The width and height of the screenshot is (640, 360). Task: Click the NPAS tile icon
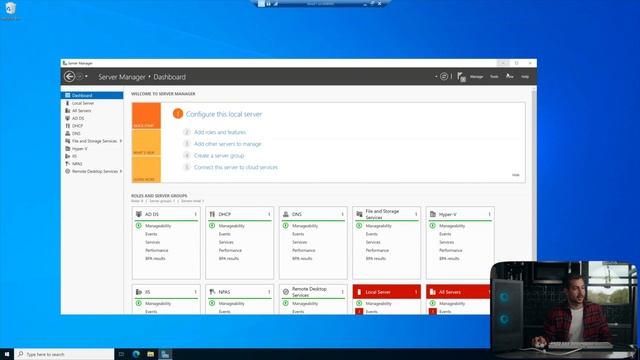tap(212, 292)
